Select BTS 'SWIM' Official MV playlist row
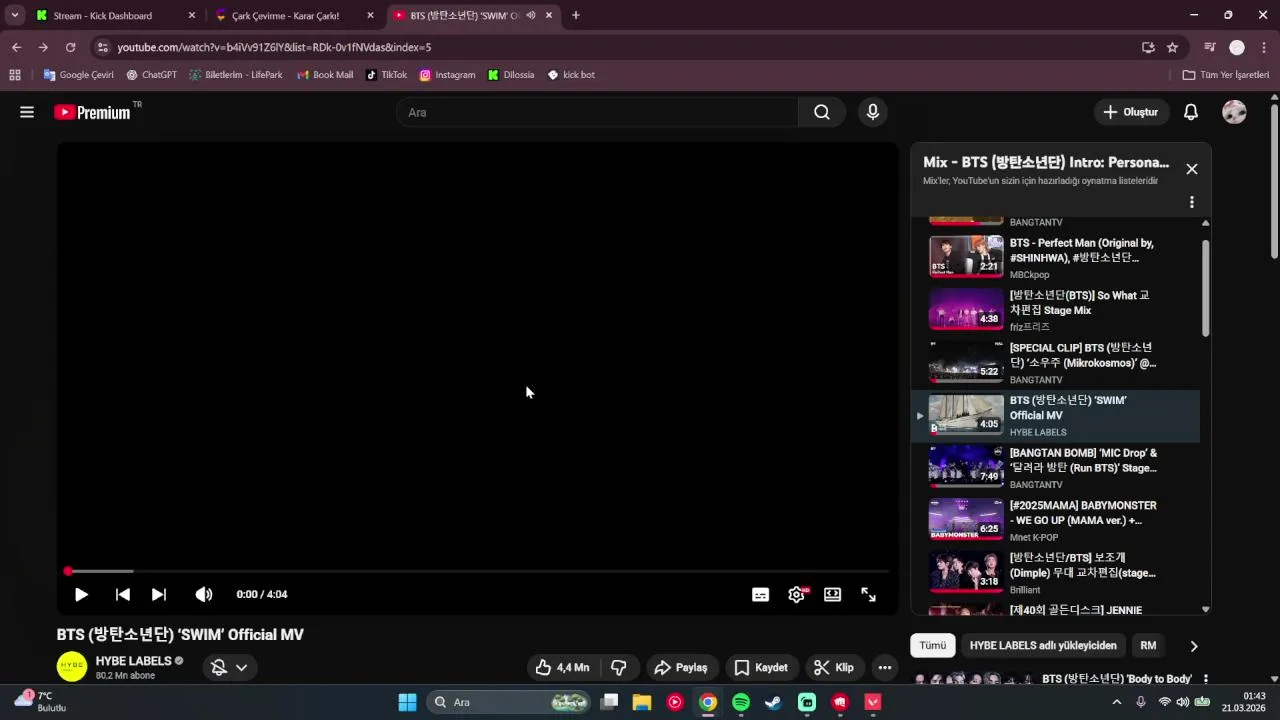 pyautogui.click(x=1055, y=415)
